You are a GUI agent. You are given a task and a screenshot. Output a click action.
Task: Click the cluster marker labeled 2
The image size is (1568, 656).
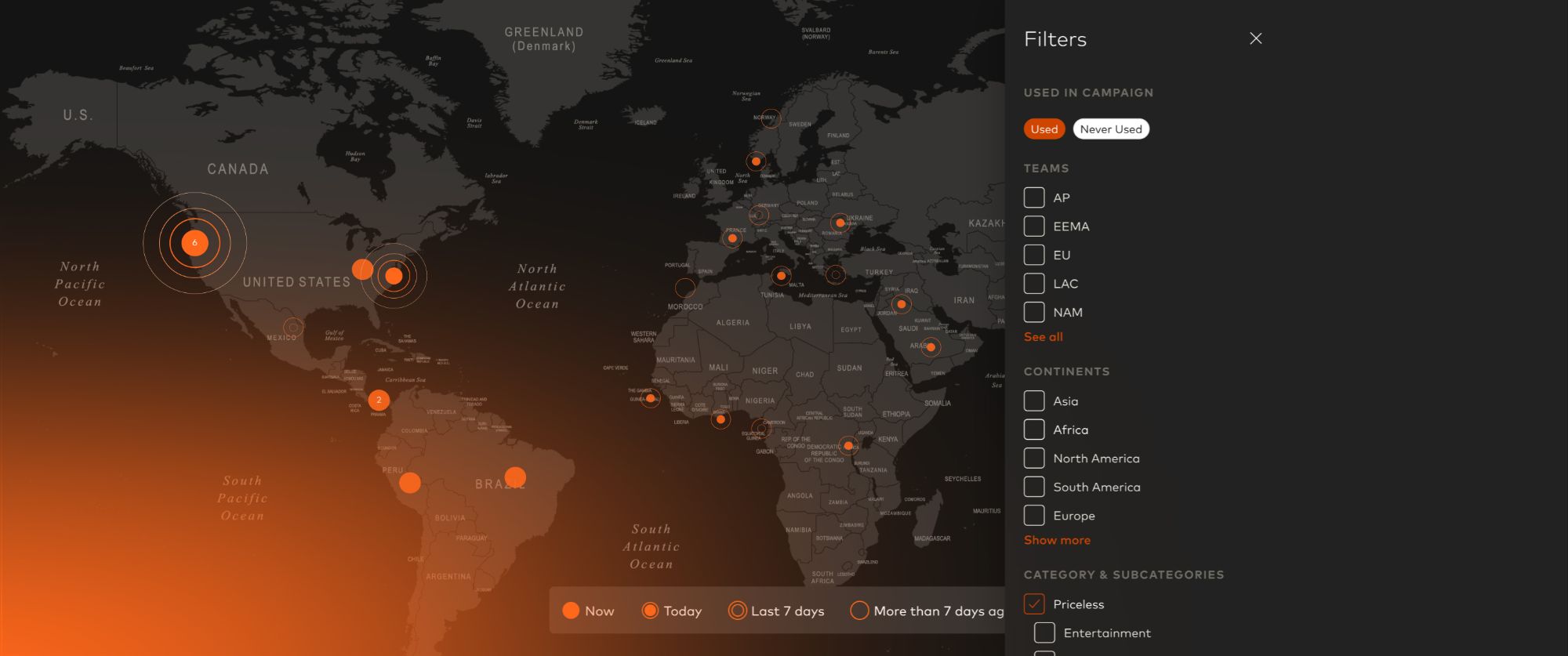coord(379,400)
